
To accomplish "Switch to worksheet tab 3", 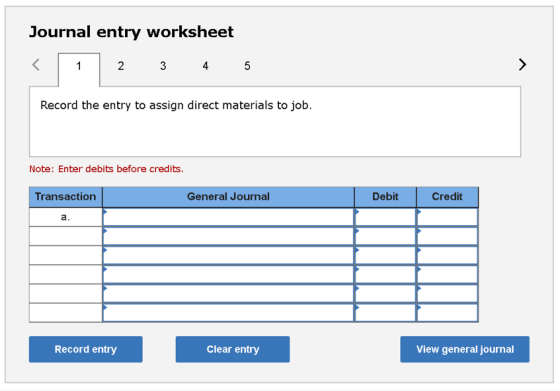I will coord(163,66).
